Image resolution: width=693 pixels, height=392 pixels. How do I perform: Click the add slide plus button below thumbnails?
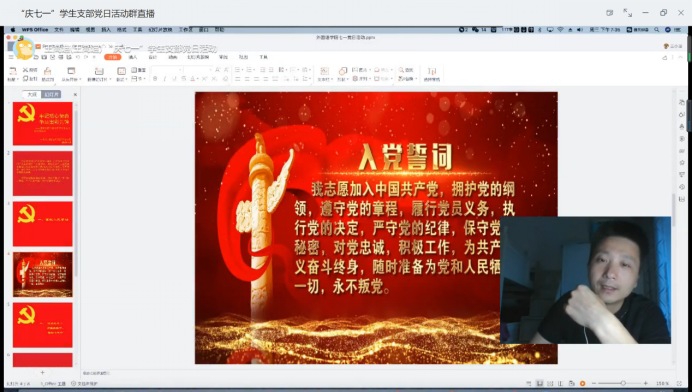(x=42, y=373)
